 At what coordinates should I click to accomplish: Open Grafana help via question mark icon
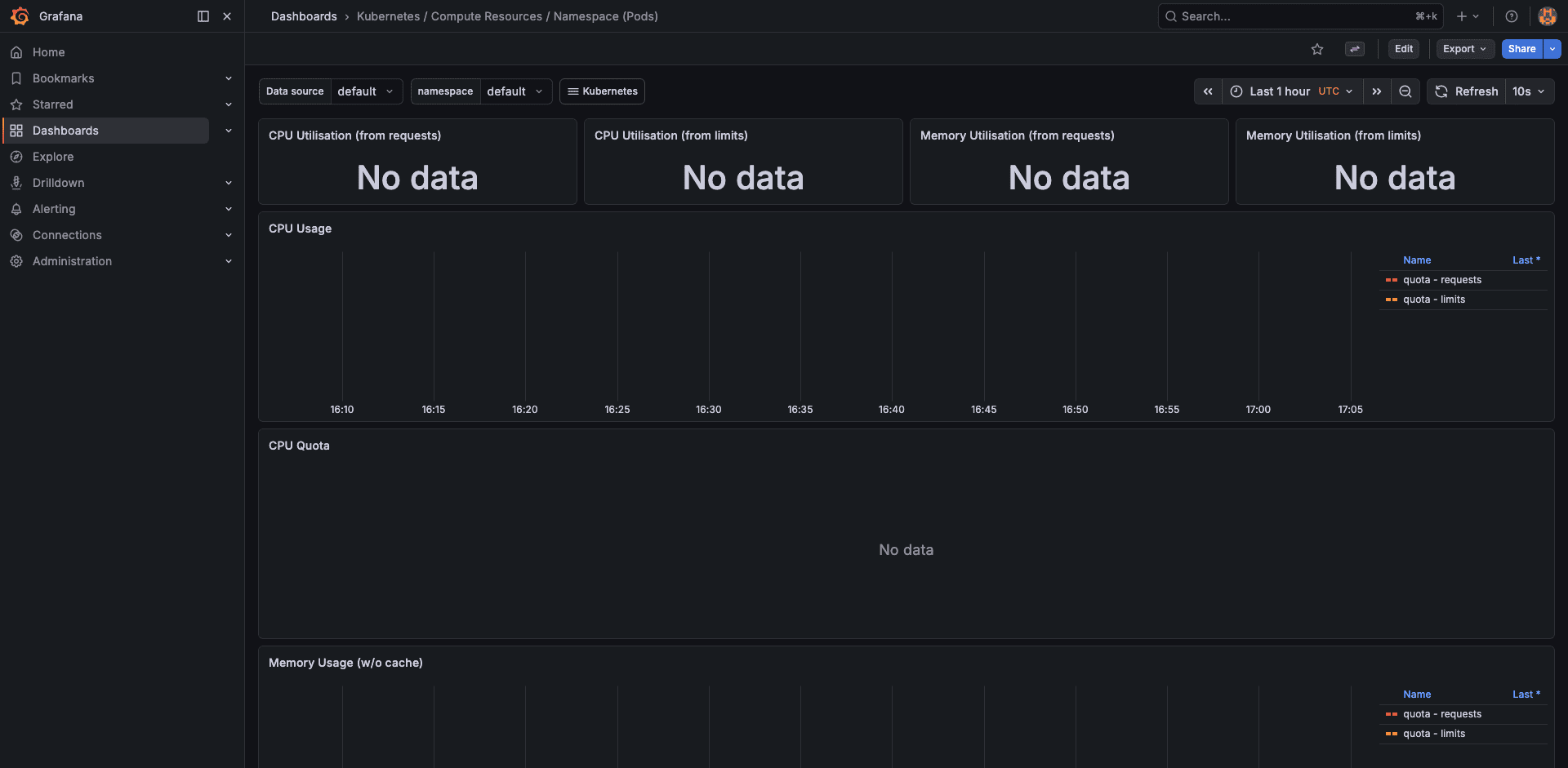(1511, 16)
